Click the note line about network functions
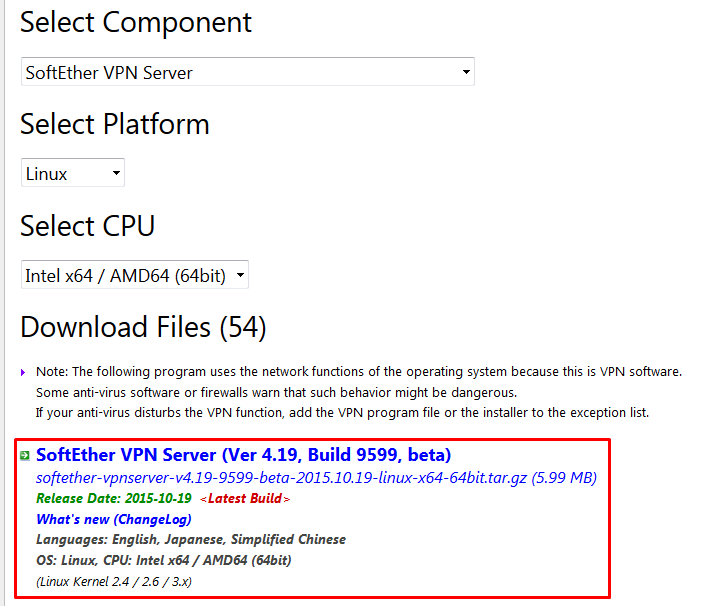The width and height of the screenshot is (713, 606). click(x=358, y=371)
